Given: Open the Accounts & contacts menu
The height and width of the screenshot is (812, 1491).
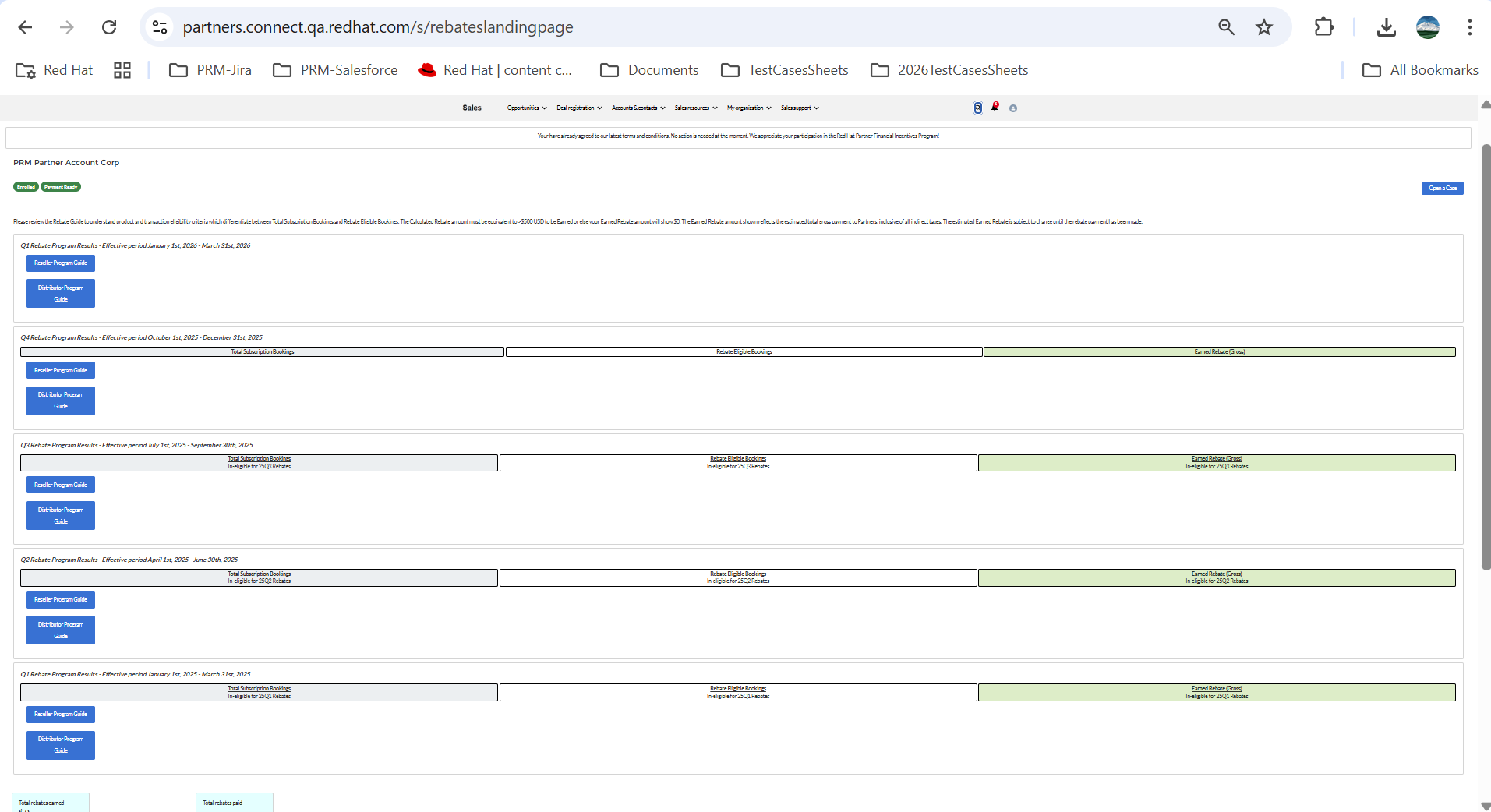Looking at the screenshot, I should coord(638,108).
